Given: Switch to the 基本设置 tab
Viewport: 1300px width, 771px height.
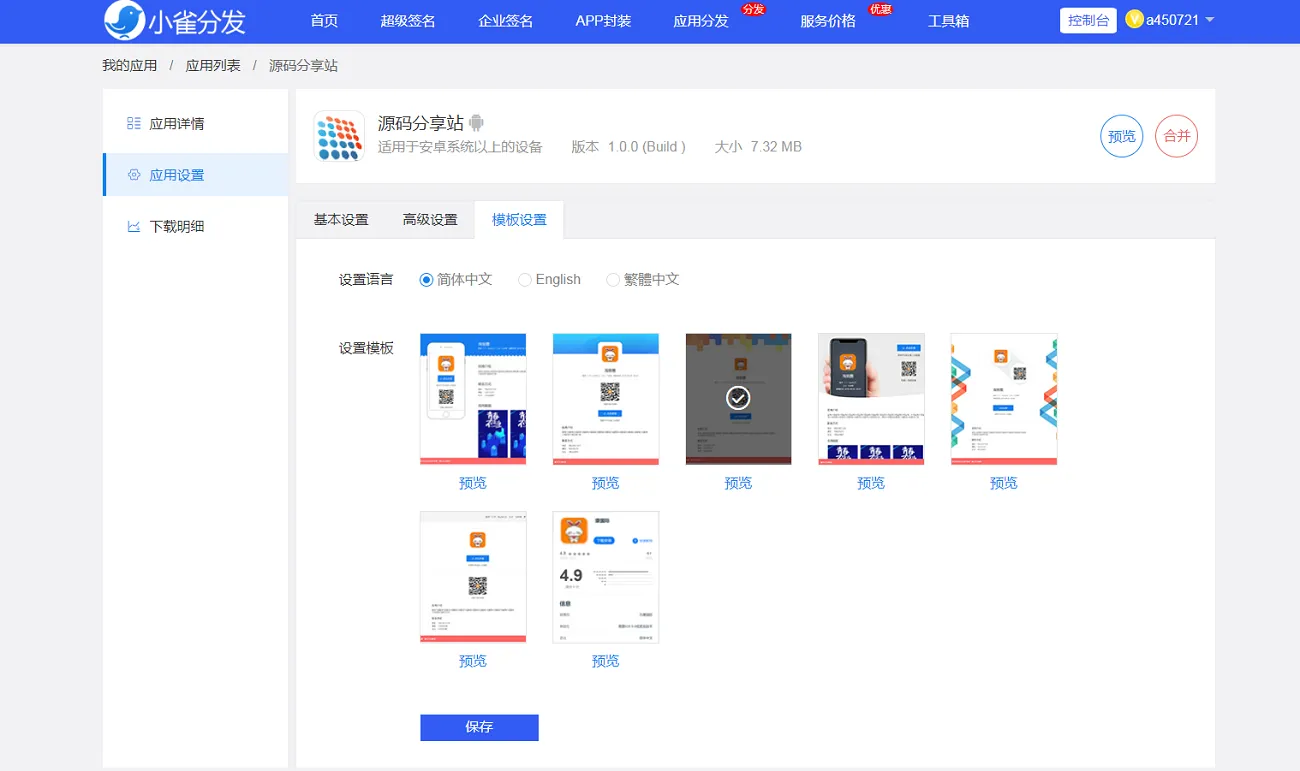Looking at the screenshot, I should [x=341, y=220].
